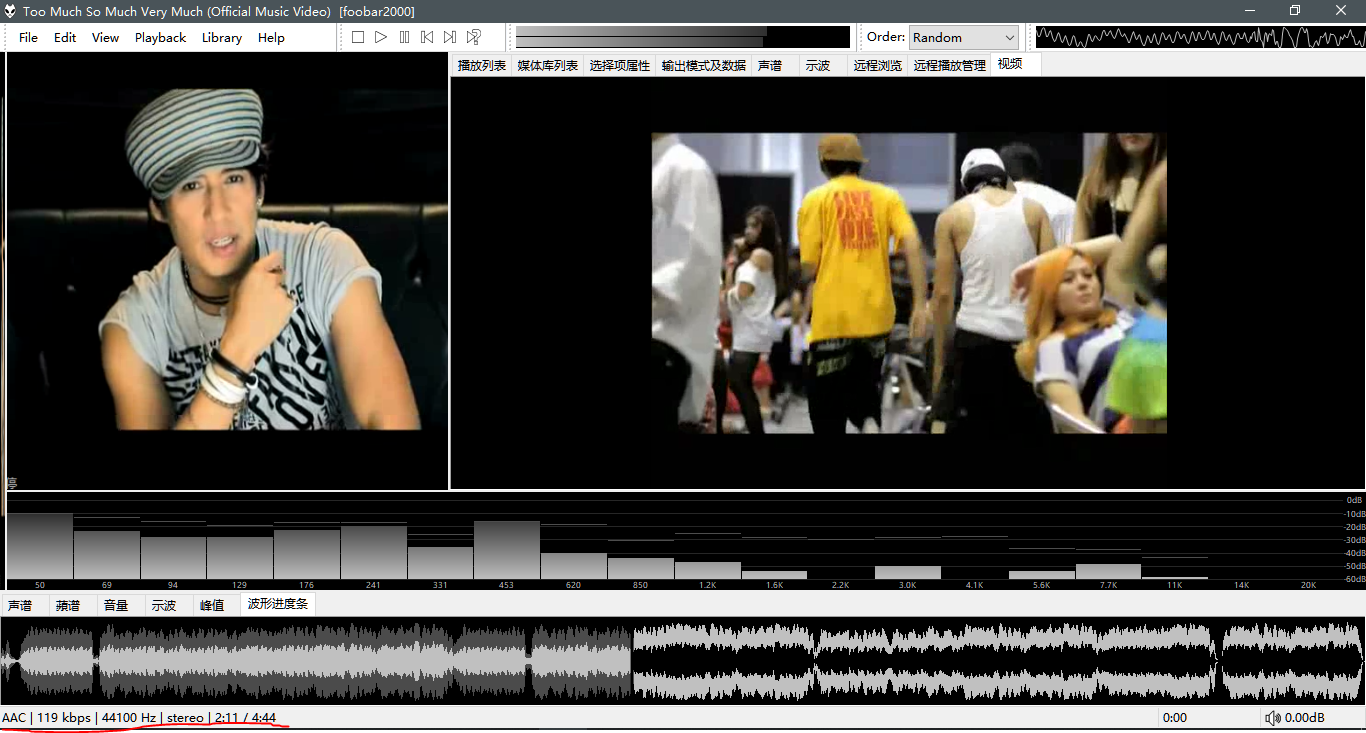Image resolution: width=1366 pixels, height=733 pixels.
Task: Click the foobar2000 alien icon in title bar
Action: click(x=10, y=11)
